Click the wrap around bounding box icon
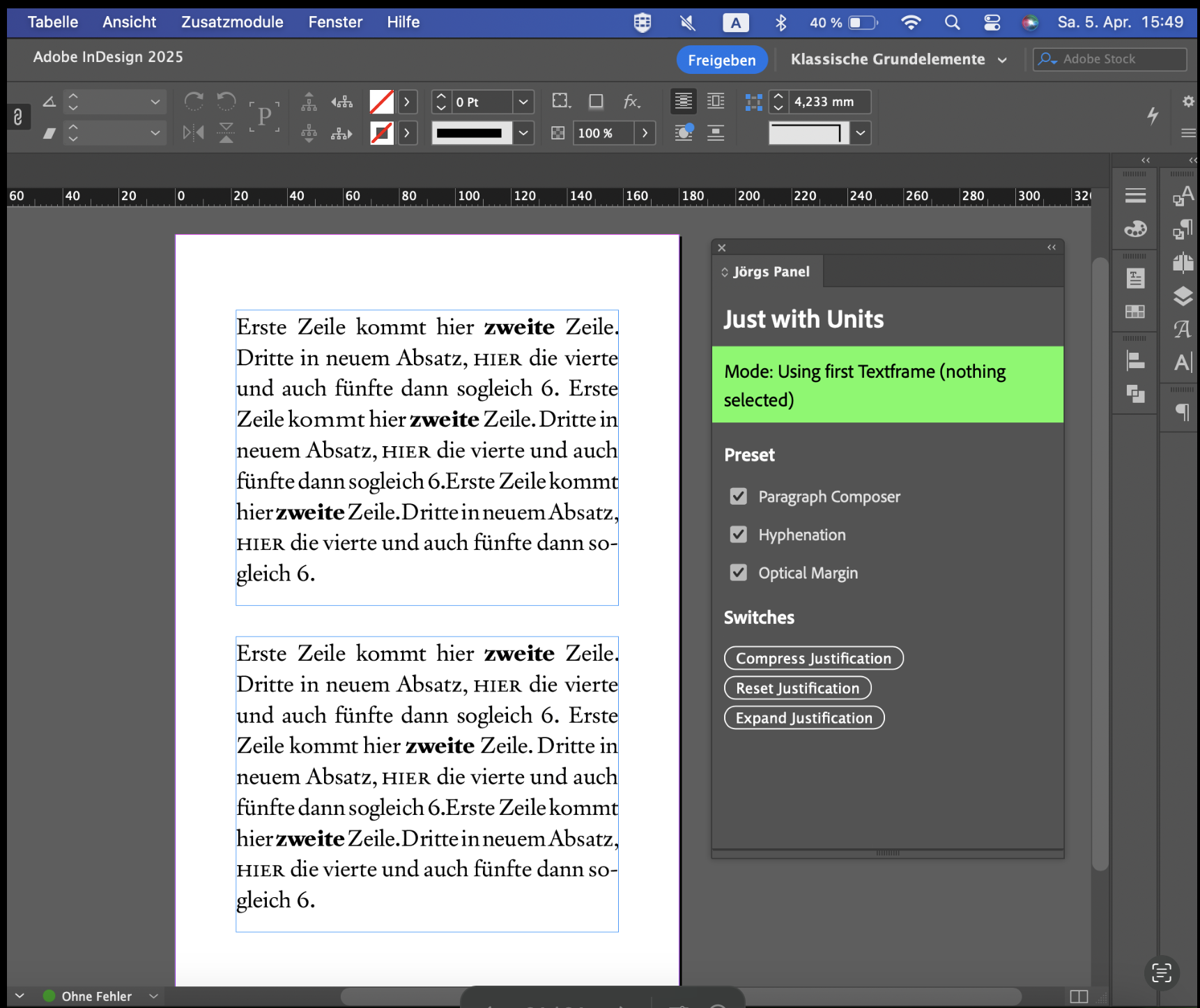Viewport: 1200px width, 1008px height. click(x=716, y=102)
